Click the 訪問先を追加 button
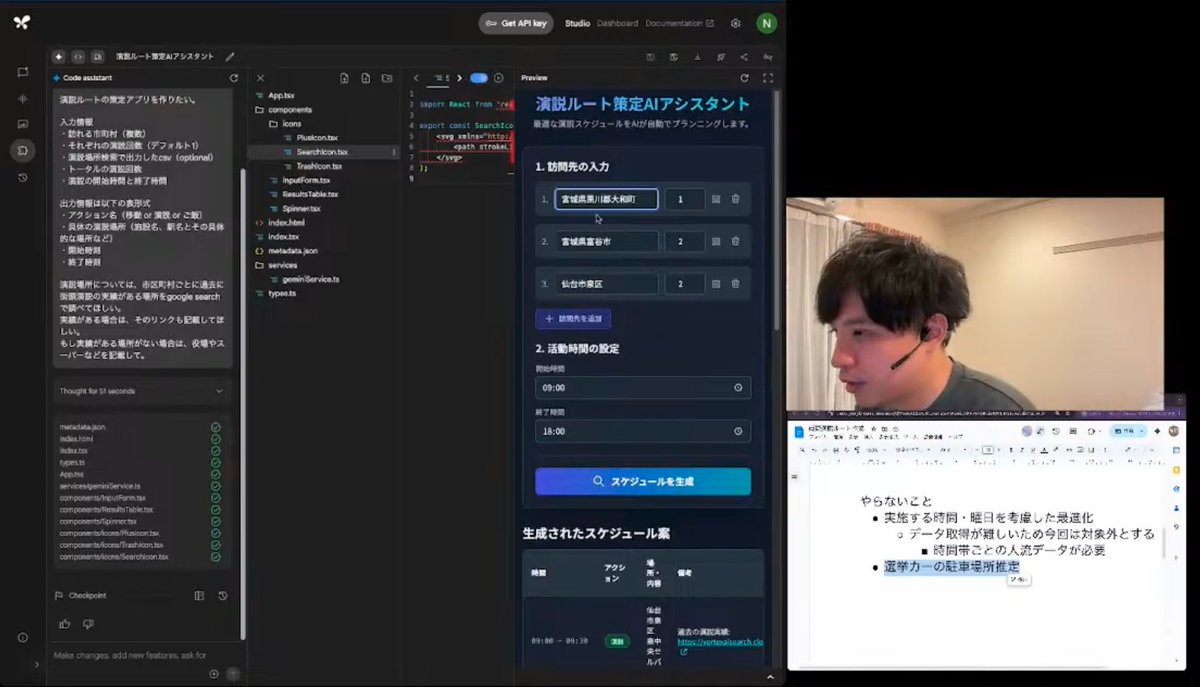The width and height of the screenshot is (1200, 687). pyautogui.click(x=573, y=318)
